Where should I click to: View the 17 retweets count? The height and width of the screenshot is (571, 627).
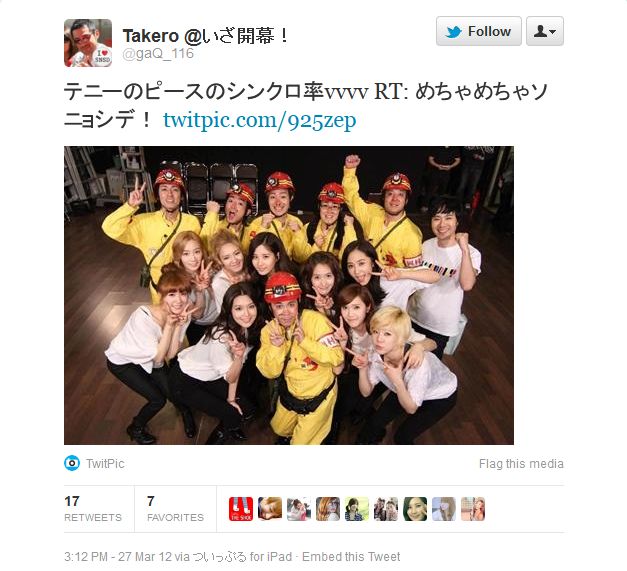[93, 509]
